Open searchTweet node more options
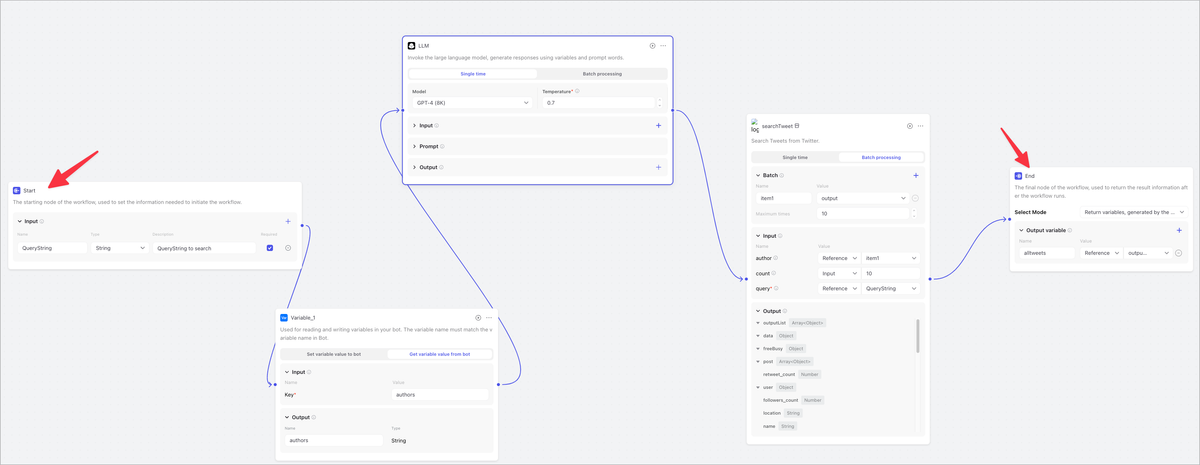This screenshot has height=465, width=1200. (920, 126)
